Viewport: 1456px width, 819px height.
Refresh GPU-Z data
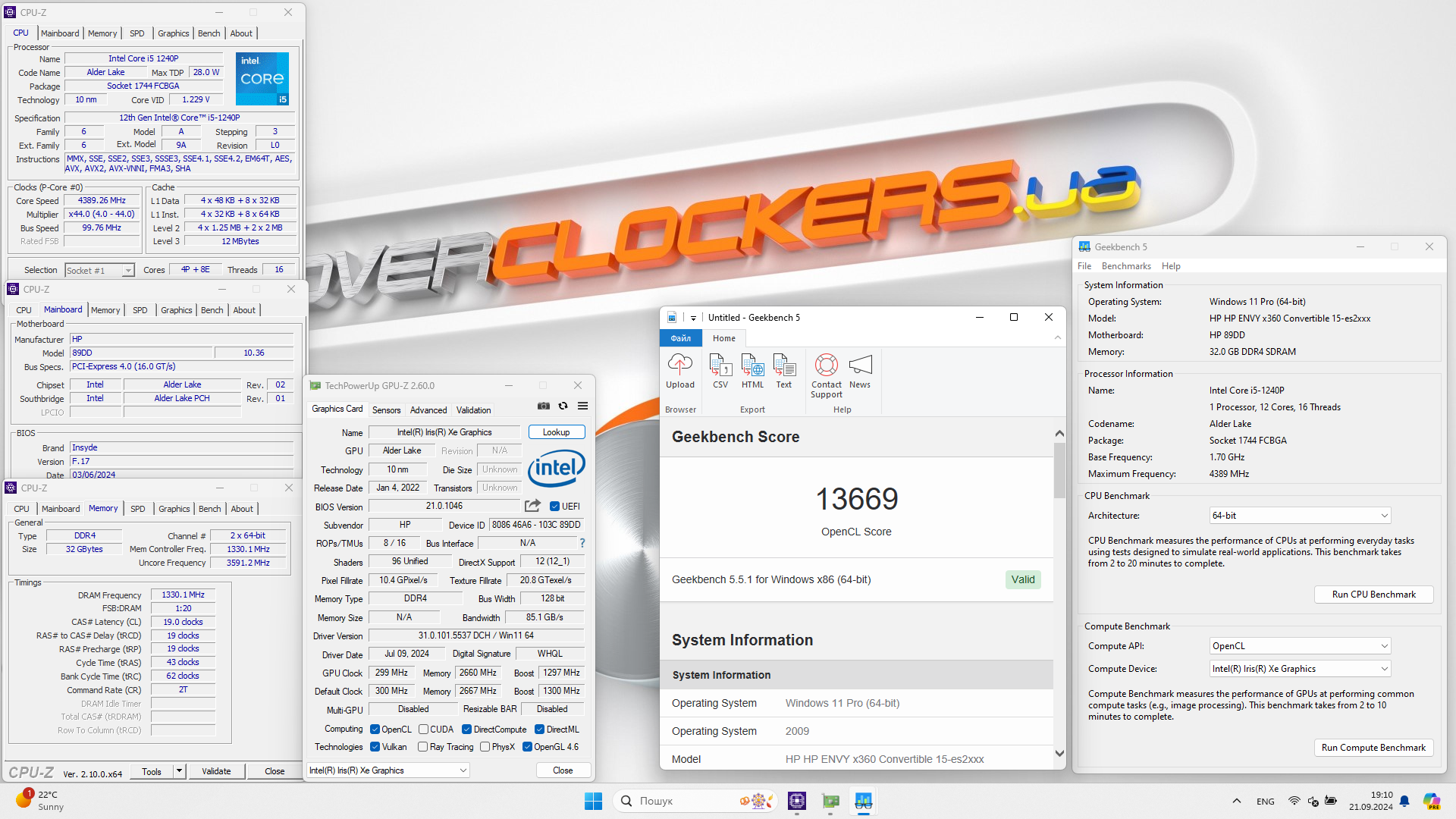(563, 406)
